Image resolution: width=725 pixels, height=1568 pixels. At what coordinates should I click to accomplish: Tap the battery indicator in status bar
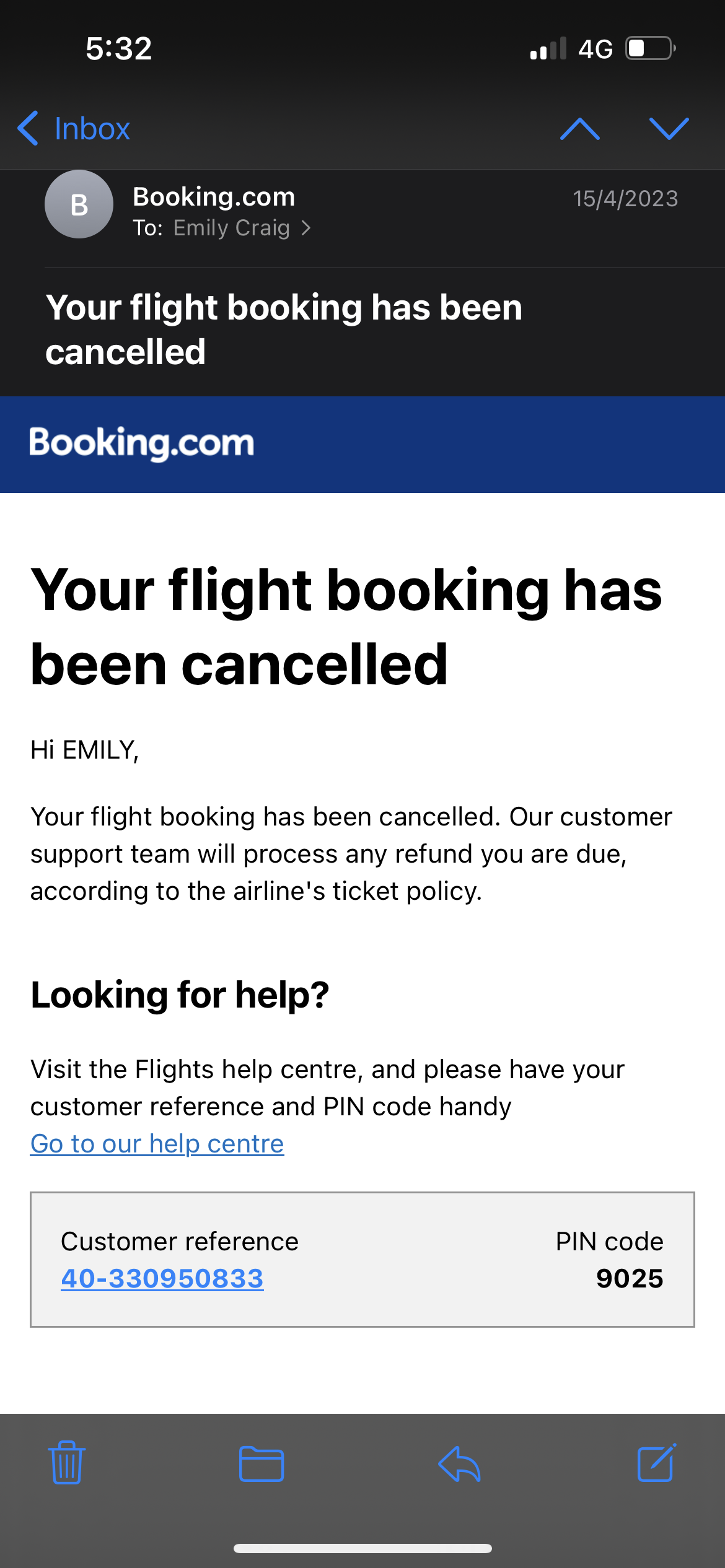(650, 48)
